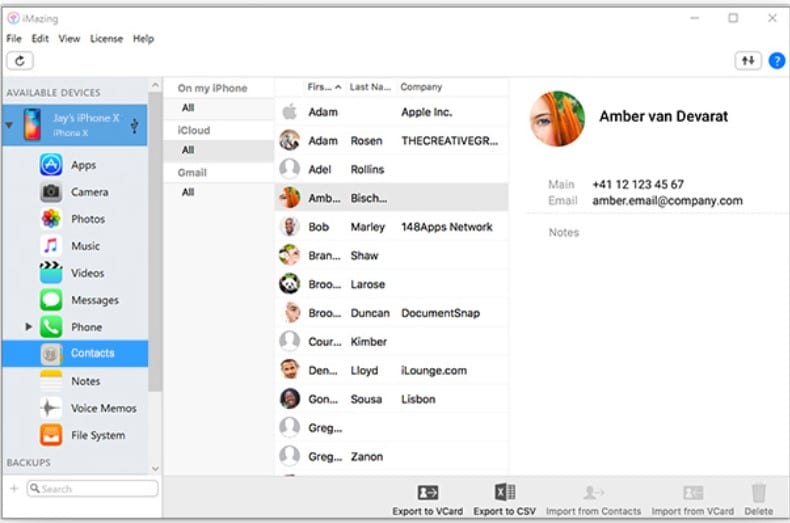The height and width of the screenshot is (523, 790).
Task: Open the License menu
Action: pyautogui.click(x=106, y=39)
